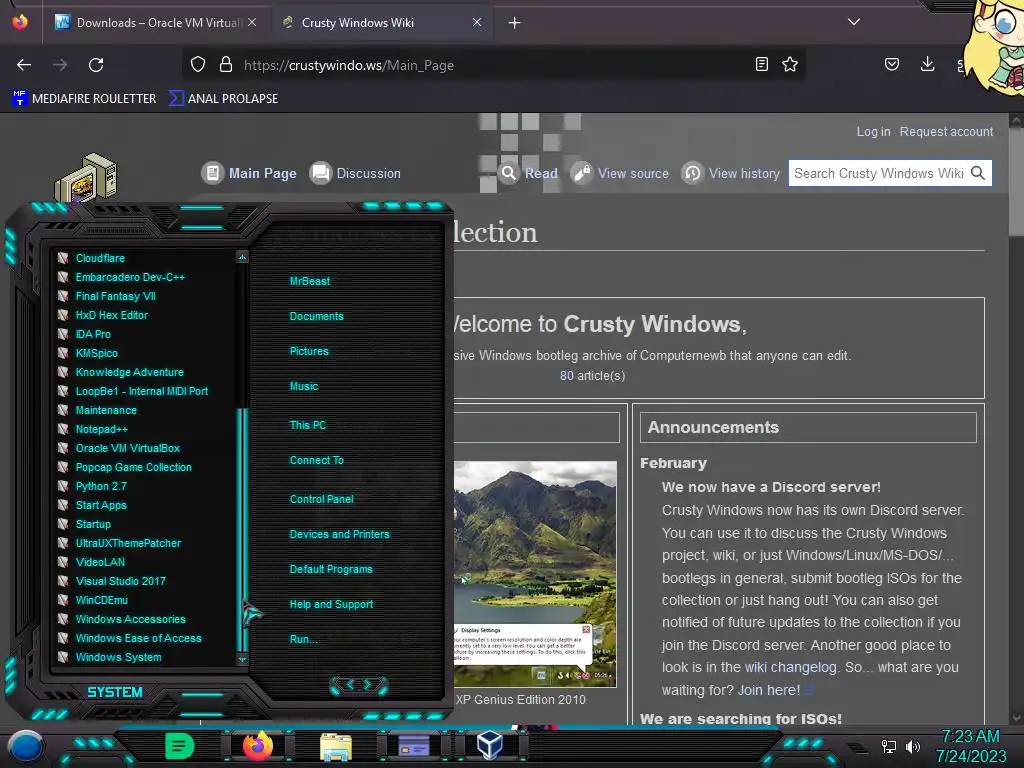
Task: Click the wiki search magnifier icon
Action: click(978, 173)
